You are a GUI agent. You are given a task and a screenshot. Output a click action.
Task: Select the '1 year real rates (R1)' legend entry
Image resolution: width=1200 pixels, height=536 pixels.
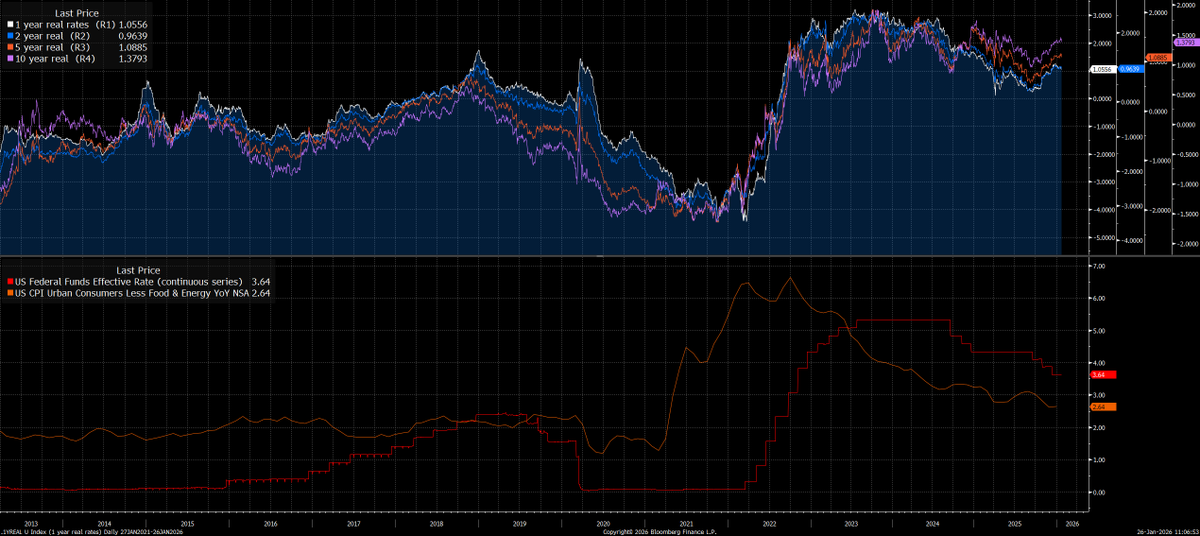coord(65,23)
